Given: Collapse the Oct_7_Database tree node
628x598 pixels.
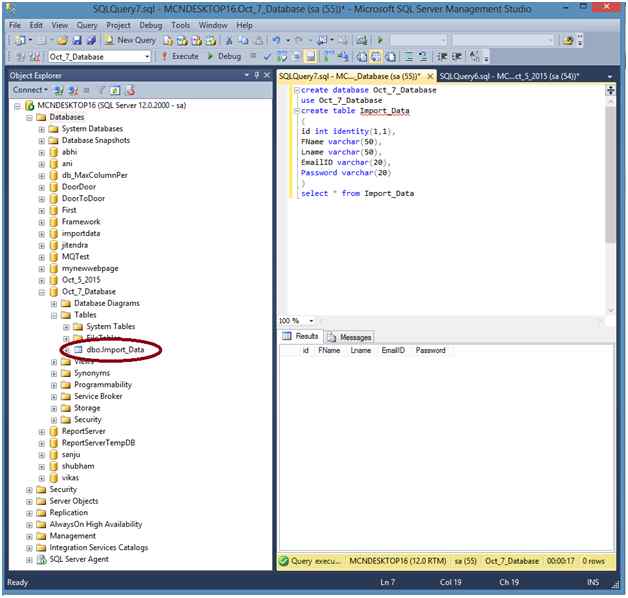Looking at the screenshot, I should [x=41, y=291].
